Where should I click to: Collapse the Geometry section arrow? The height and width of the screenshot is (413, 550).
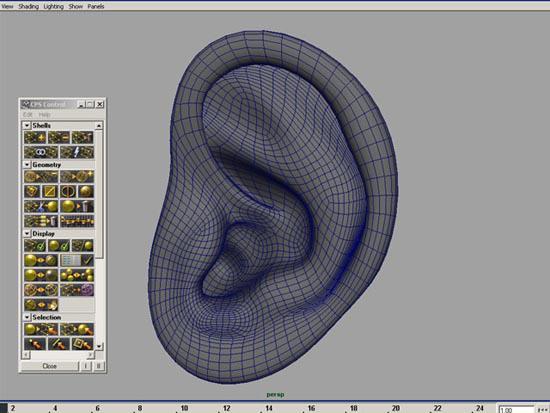(27, 165)
